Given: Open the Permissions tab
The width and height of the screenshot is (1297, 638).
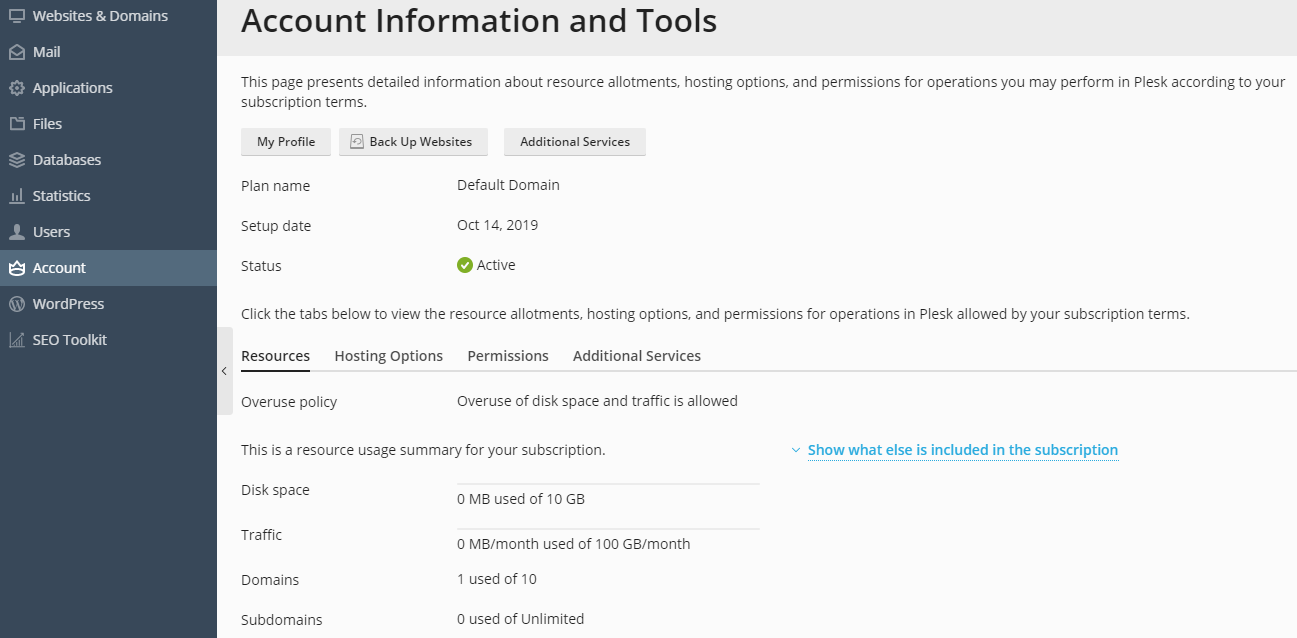Looking at the screenshot, I should [x=508, y=356].
